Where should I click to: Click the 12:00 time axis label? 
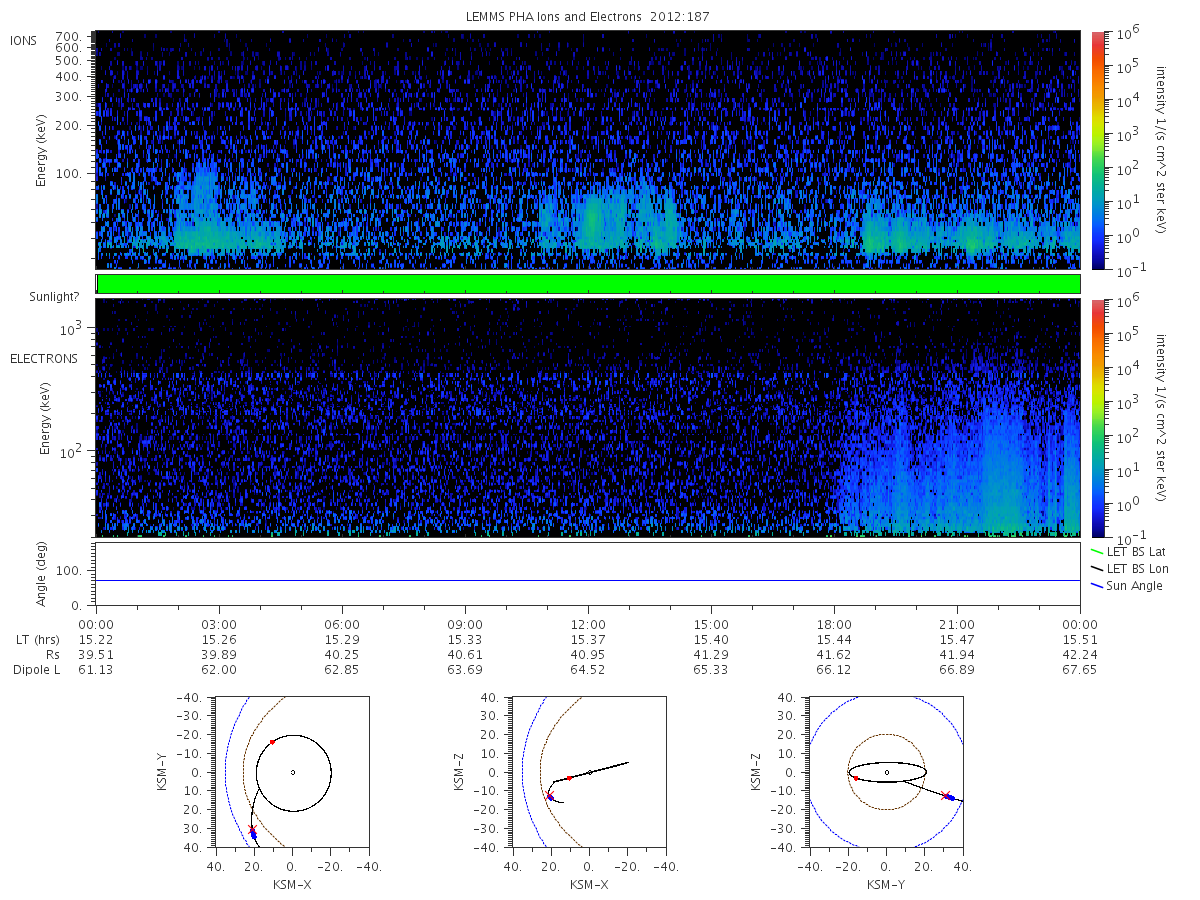coord(588,623)
